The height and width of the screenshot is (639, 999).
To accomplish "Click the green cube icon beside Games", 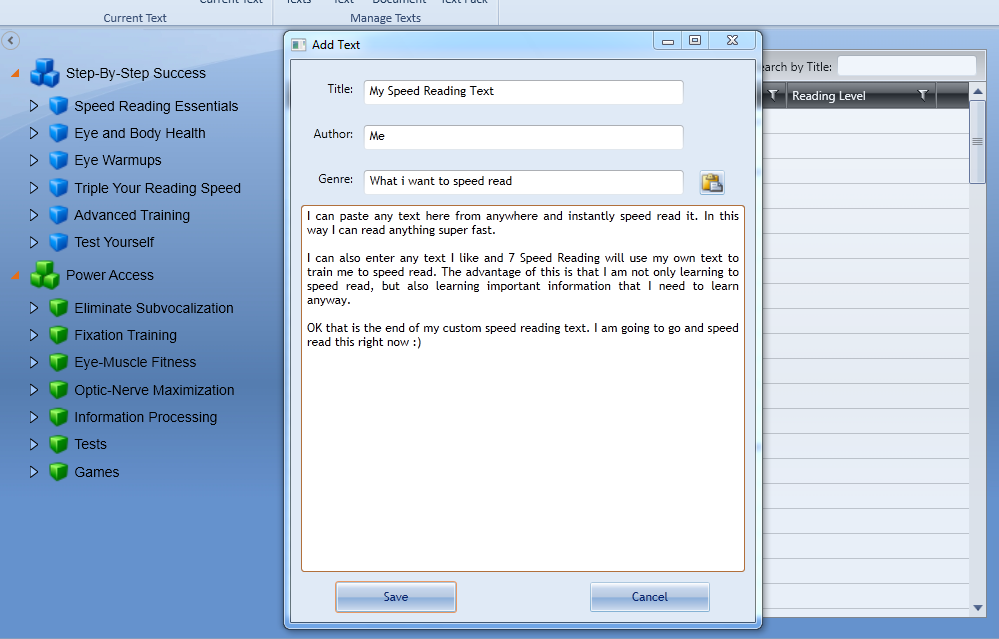I will point(59,472).
